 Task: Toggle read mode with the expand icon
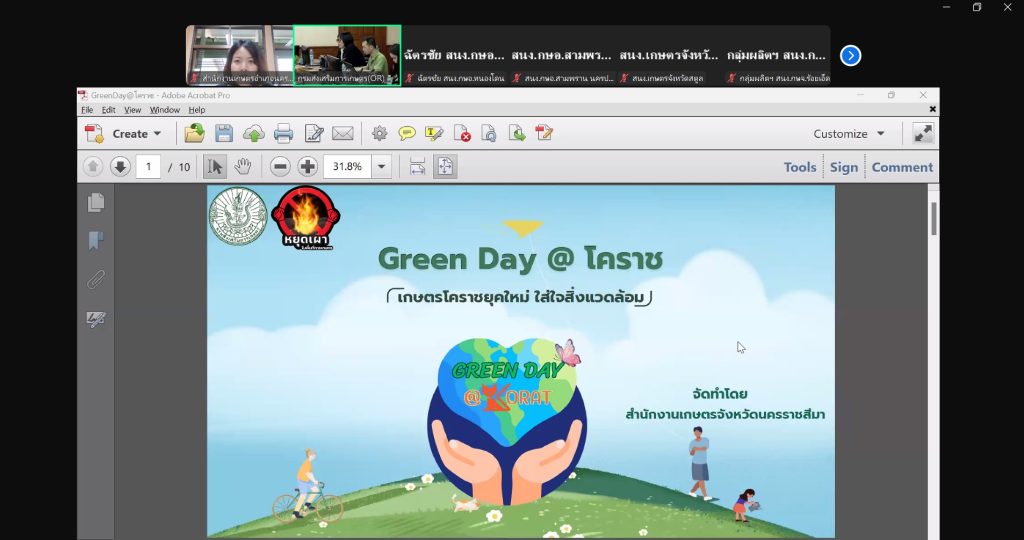923,133
